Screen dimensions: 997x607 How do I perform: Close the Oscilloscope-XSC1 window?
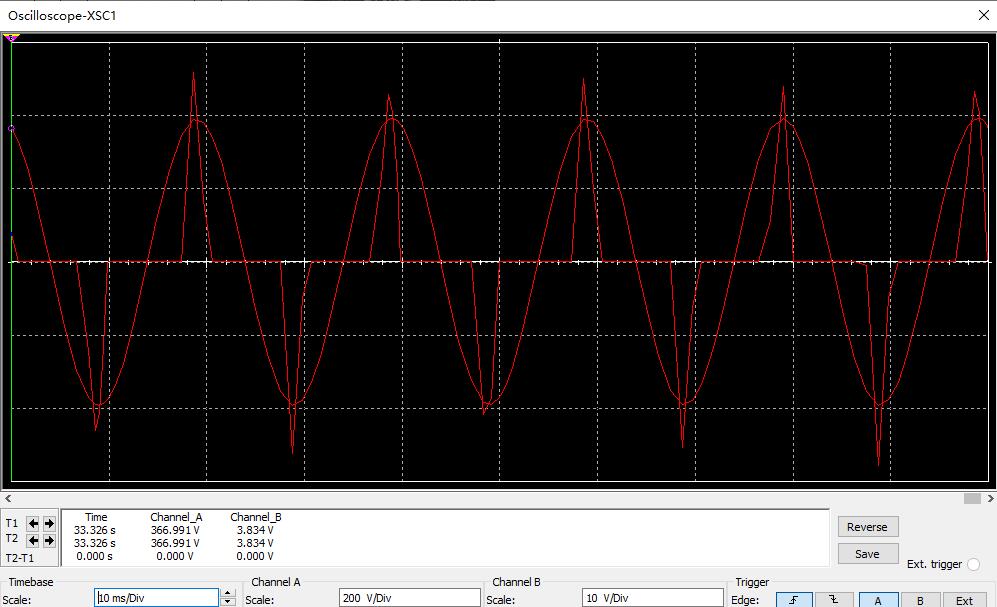click(981, 15)
